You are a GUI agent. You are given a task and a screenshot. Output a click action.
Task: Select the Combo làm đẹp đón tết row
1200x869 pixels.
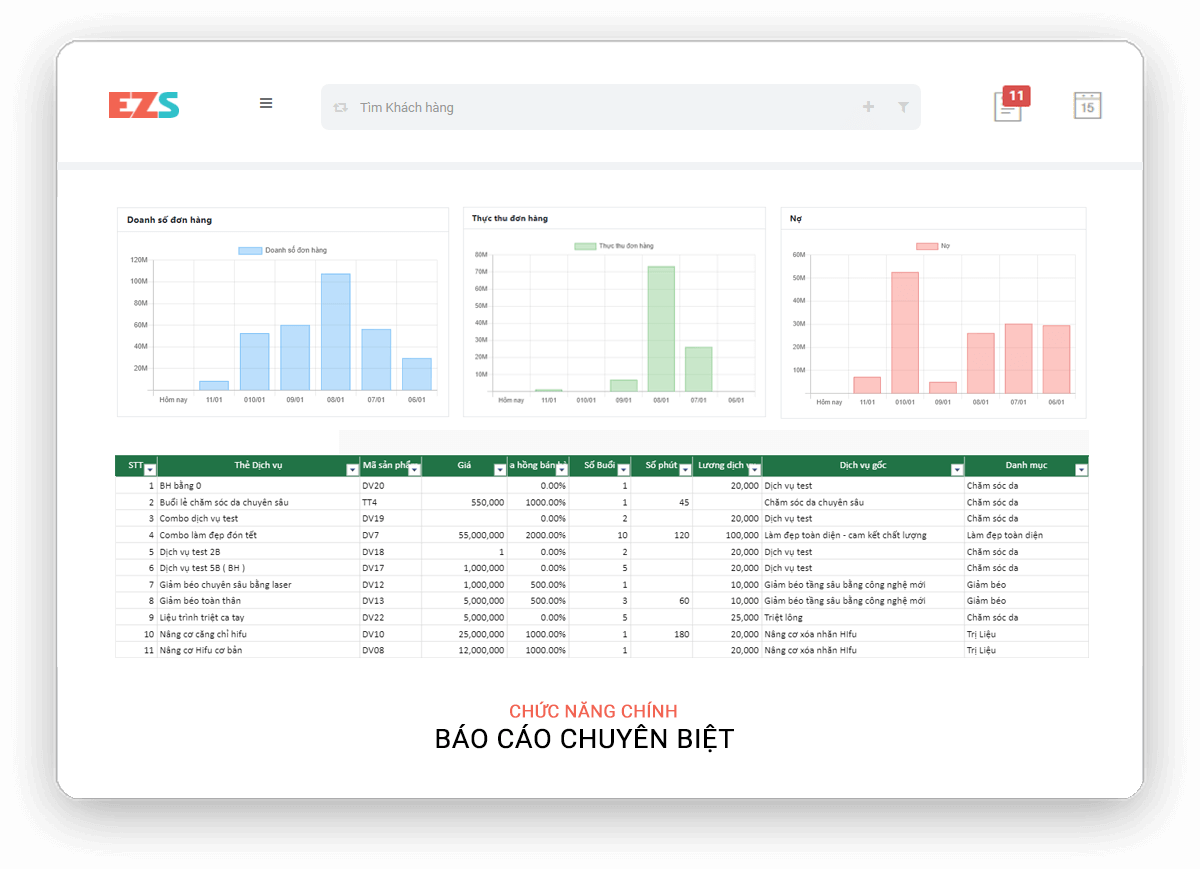tap(602, 535)
